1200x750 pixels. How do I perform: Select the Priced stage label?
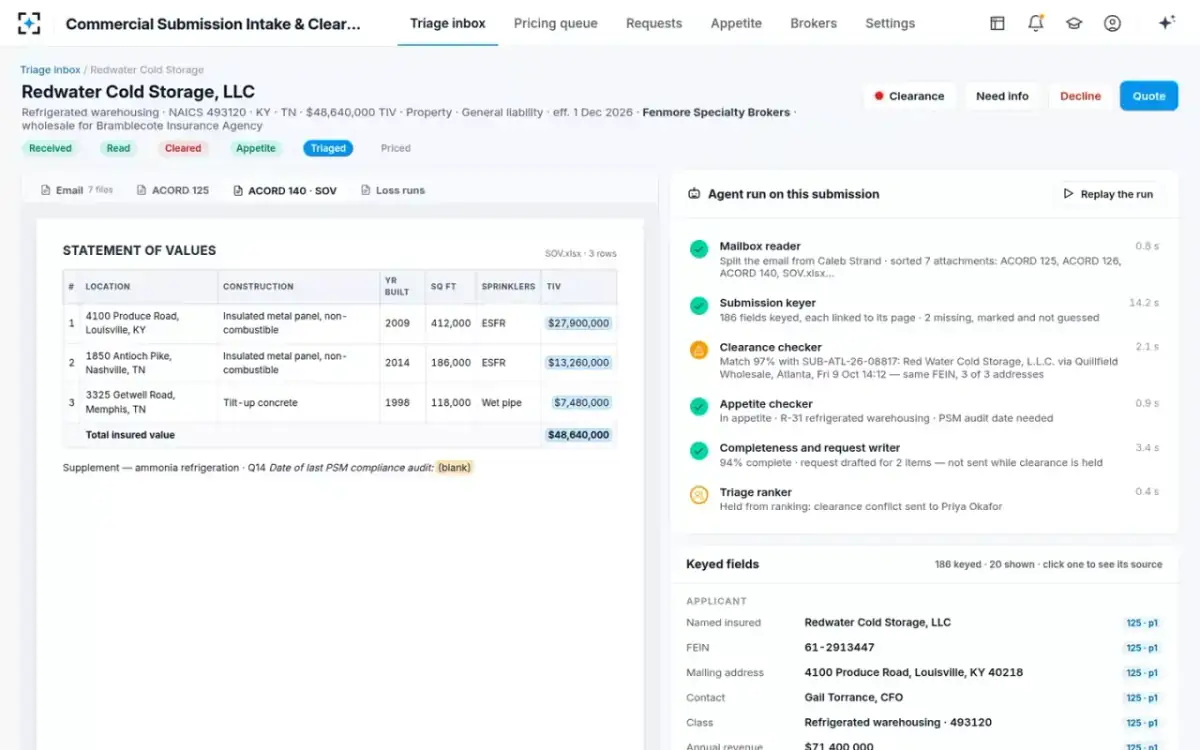pos(396,148)
